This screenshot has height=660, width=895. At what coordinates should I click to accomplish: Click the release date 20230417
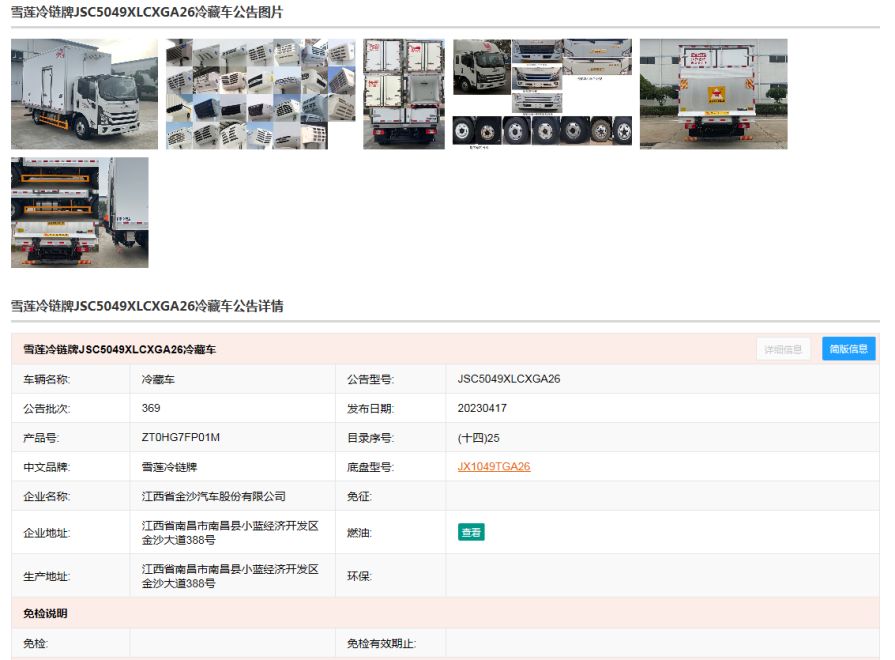tap(482, 408)
